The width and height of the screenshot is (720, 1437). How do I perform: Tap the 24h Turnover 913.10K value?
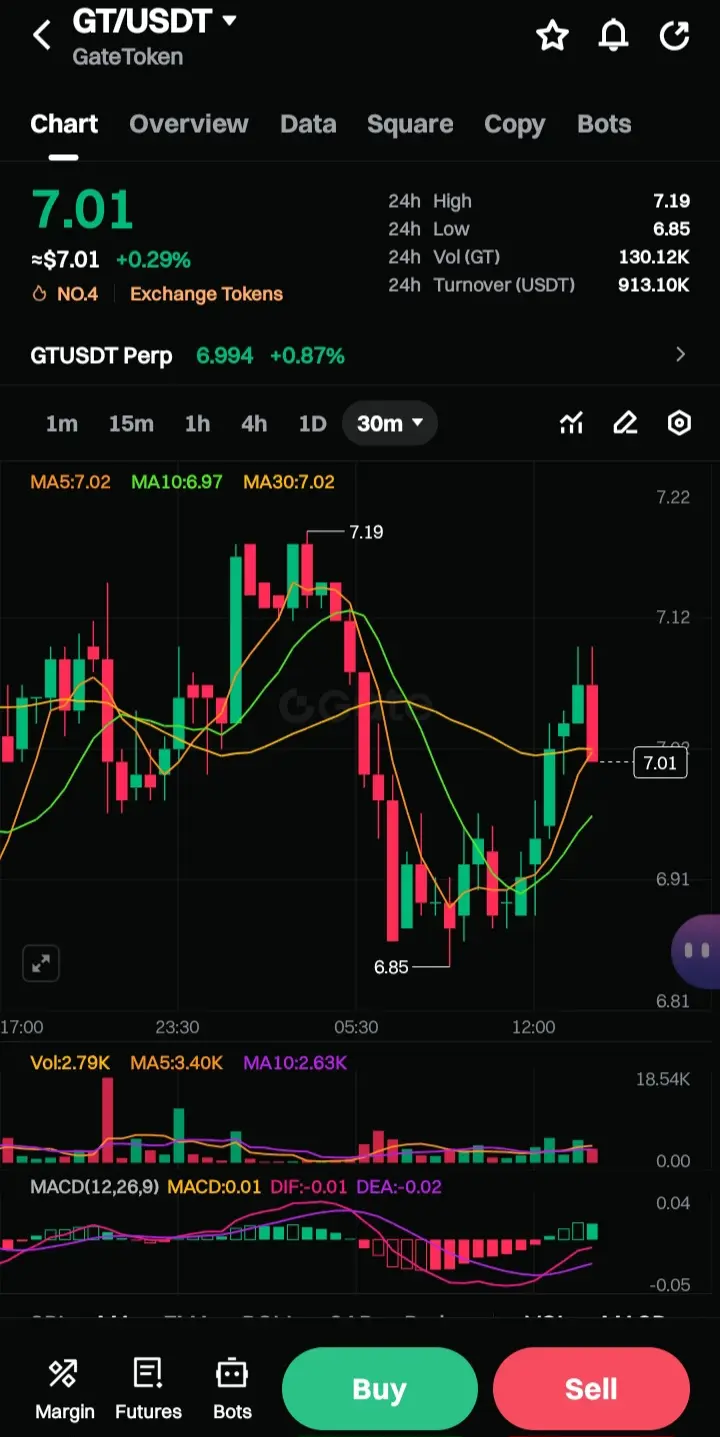coord(654,285)
